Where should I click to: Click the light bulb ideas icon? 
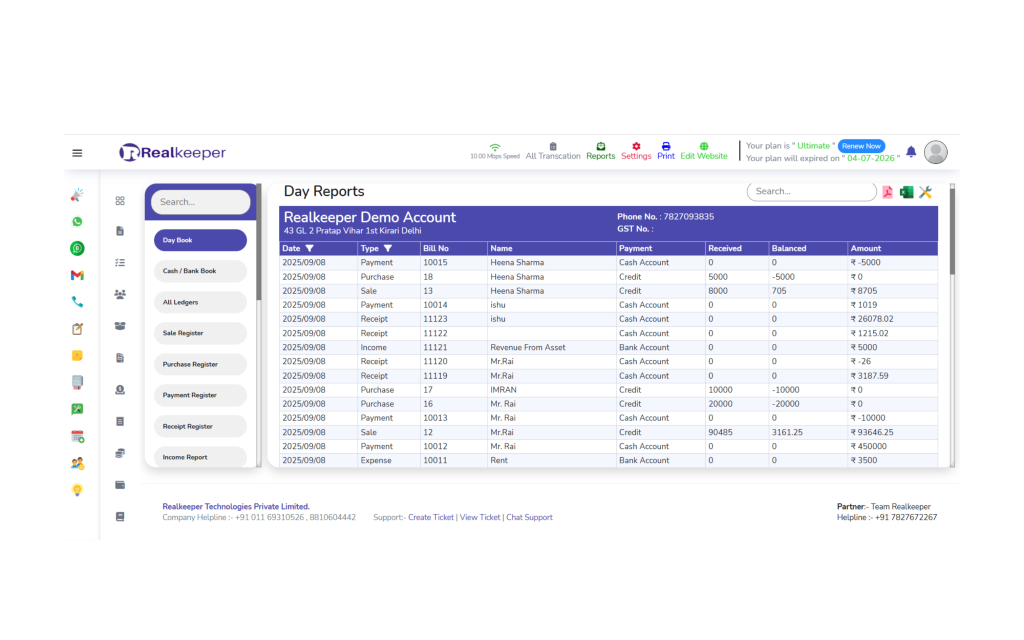[x=77, y=490]
